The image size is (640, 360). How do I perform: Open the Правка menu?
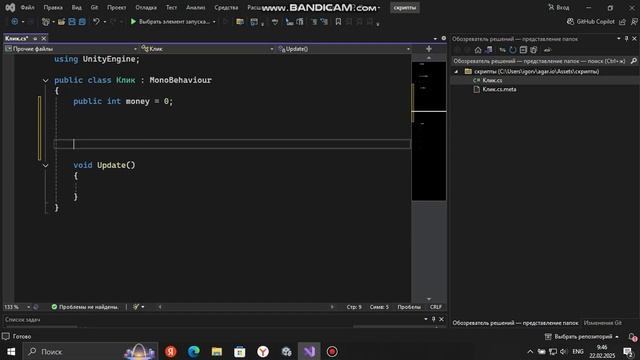[x=53, y=8]
